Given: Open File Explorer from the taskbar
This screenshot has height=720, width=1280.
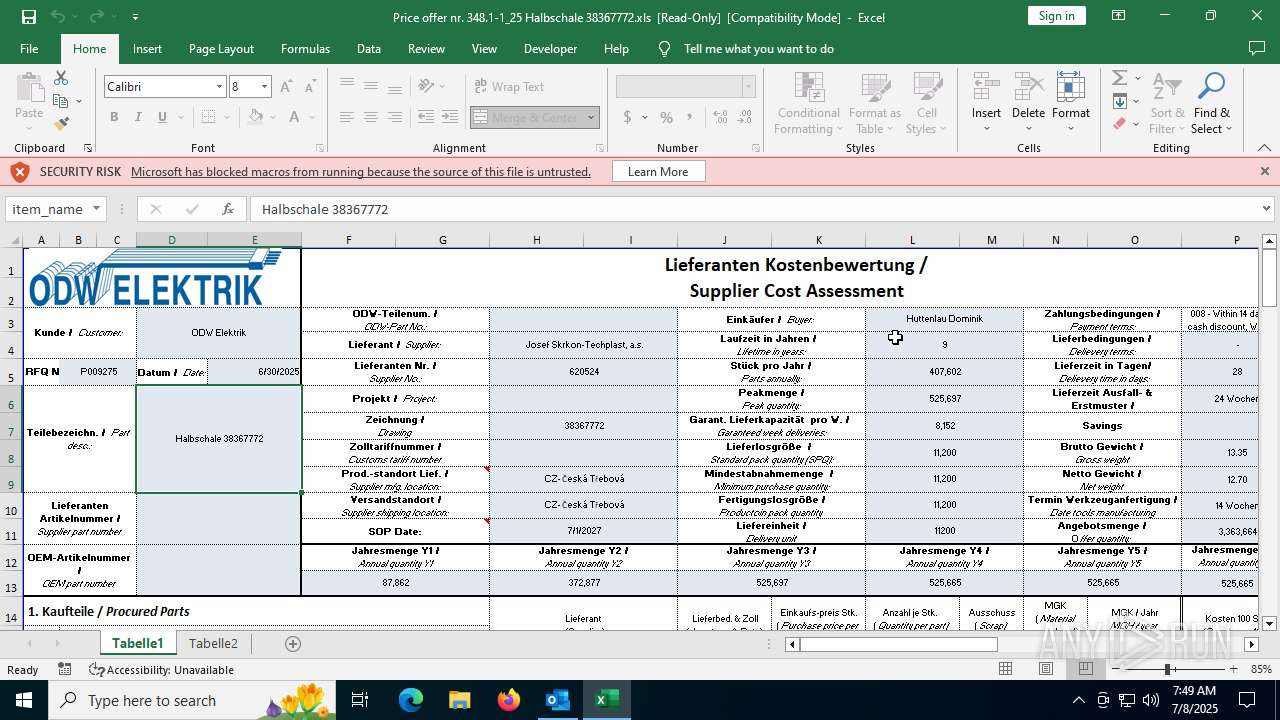Looking at the screenshot, I should pos(460,700).
